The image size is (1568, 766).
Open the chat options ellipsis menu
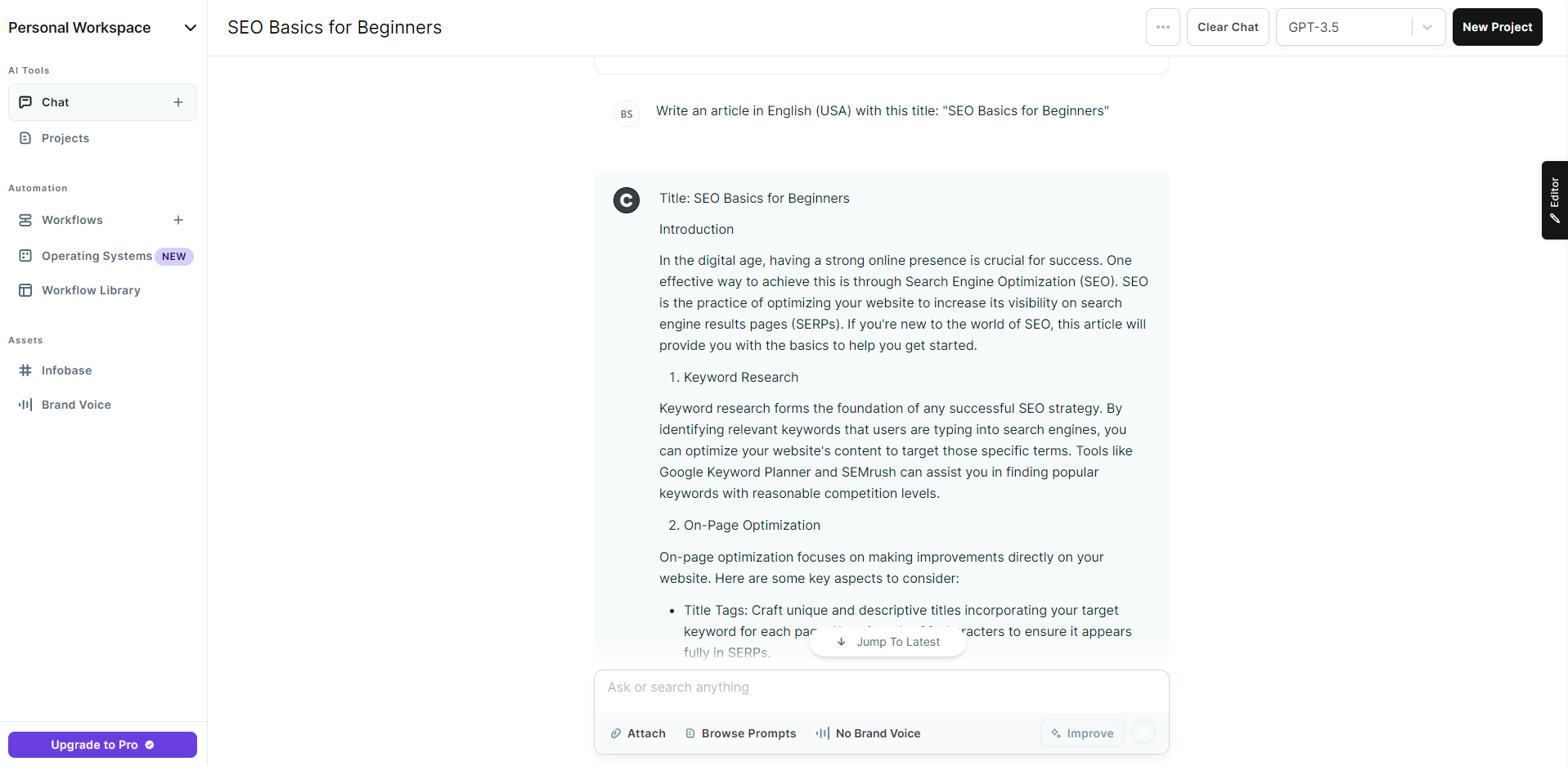1162,27
